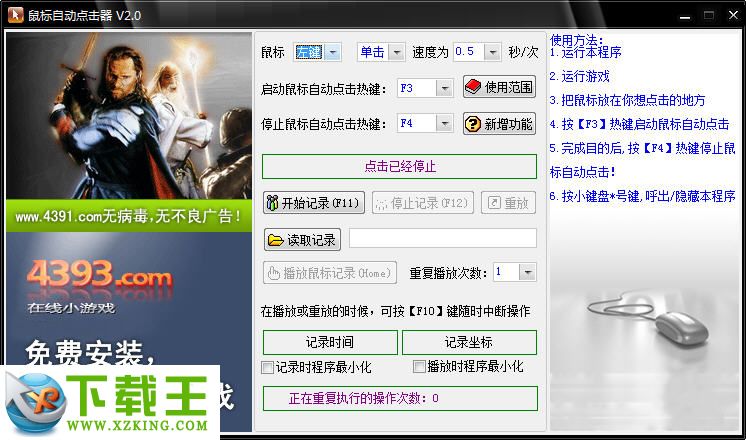Open the 重复播放次数 dropdown

[528, 273]
